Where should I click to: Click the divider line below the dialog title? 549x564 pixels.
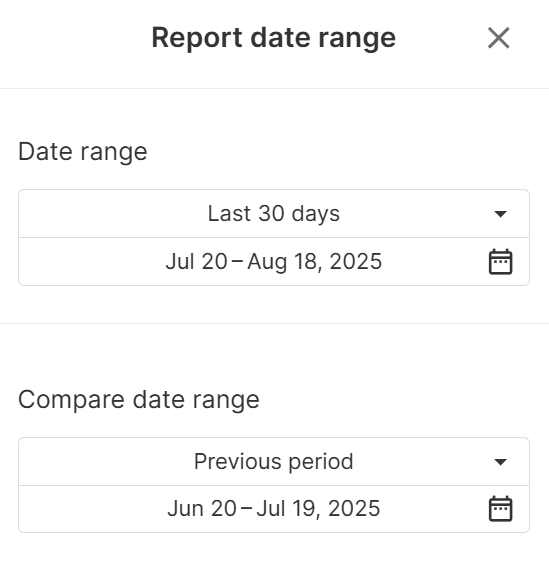274,88
